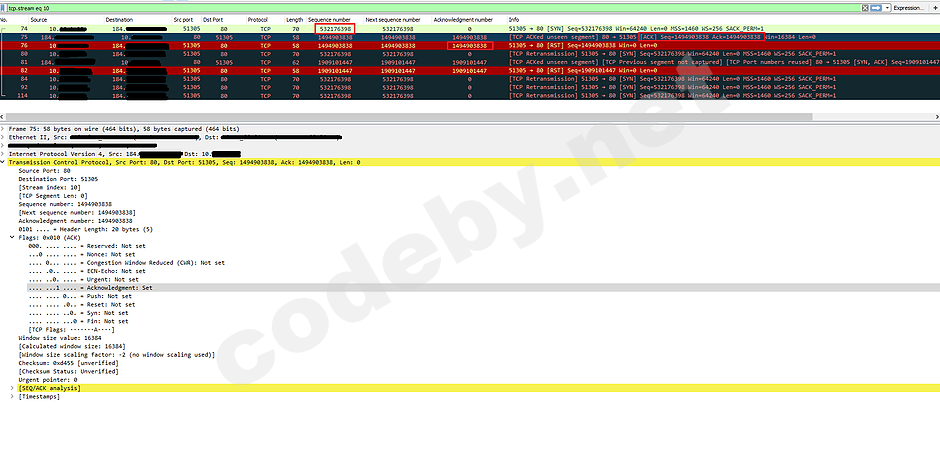Select the Sequence number: 1494903838 field
940x456 pixels.
click(x=67, y=204)
